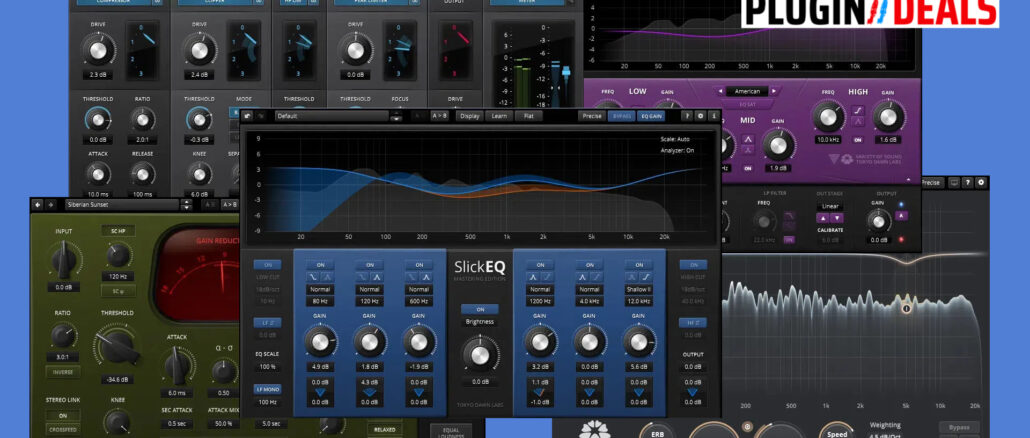Click the undo arrow icon in SlickEQ toolbar

click(248, 116)
